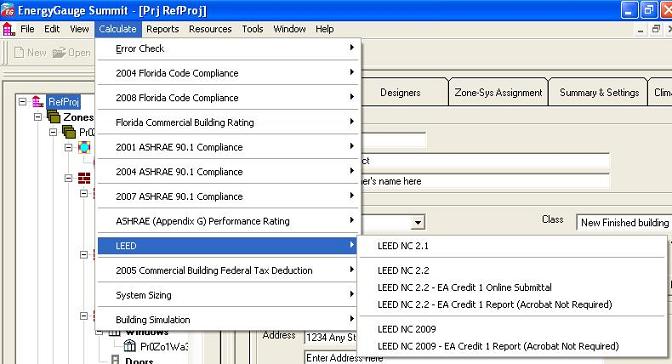Choose LEED NC 2.2 EA Credit 1 Report
Image resolution: width=672 pixels, height=364 pixels.
pyautogui.click(x=512, y=304)
